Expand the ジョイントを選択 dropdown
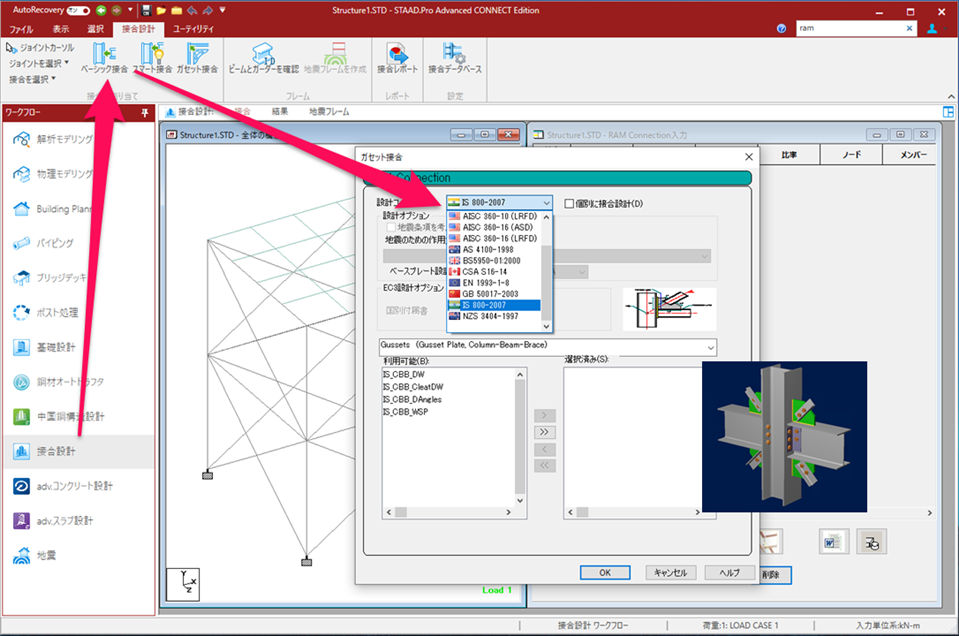This screenshot has width=959, height=636. (x=39, y=63)
